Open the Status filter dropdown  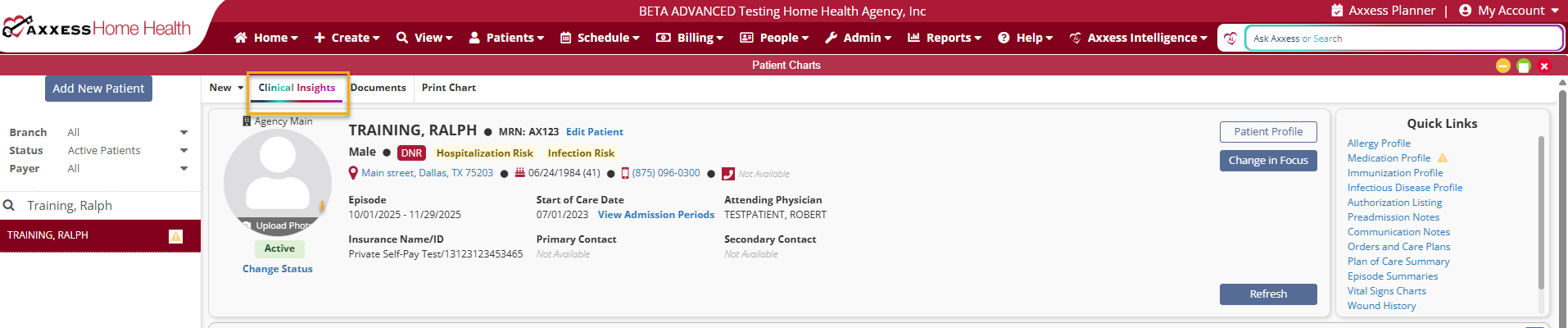coord(184,151)
